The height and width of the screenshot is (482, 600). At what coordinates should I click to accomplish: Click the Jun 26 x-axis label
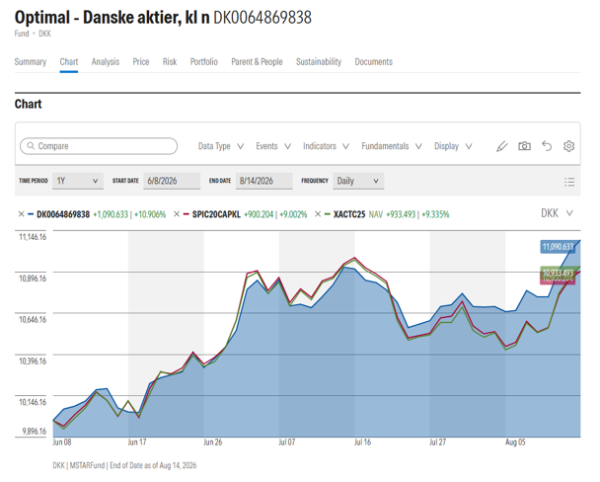[212, 443]
